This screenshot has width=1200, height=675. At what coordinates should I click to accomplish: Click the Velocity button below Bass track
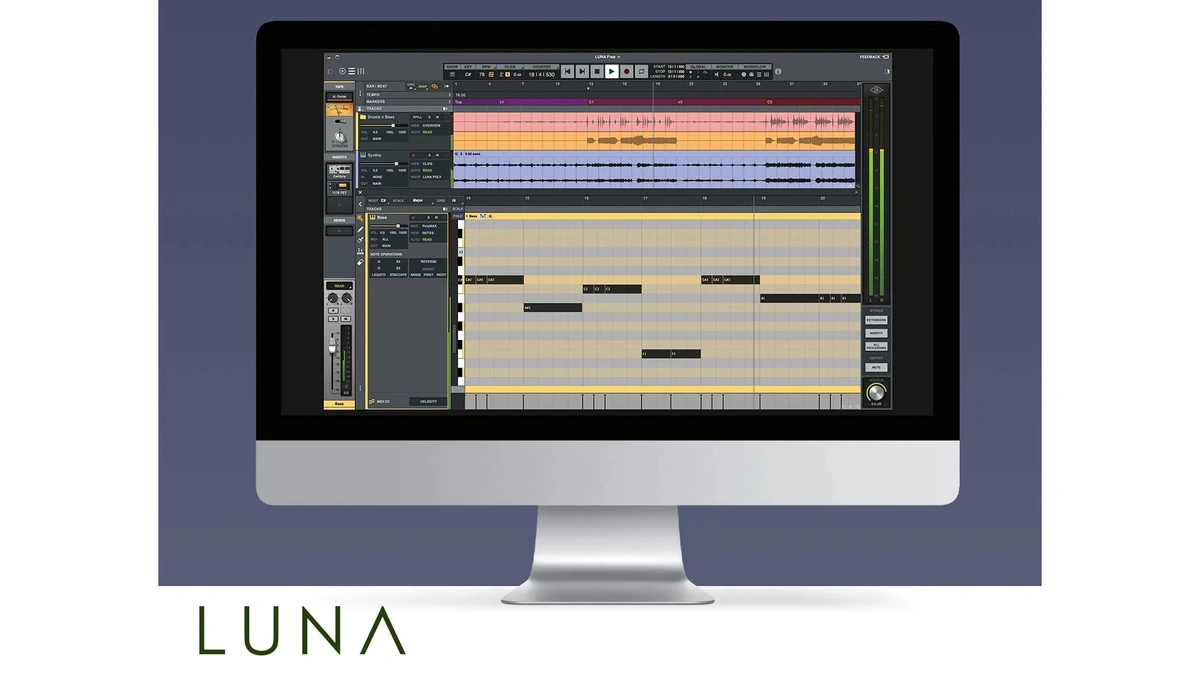[428, 401]
